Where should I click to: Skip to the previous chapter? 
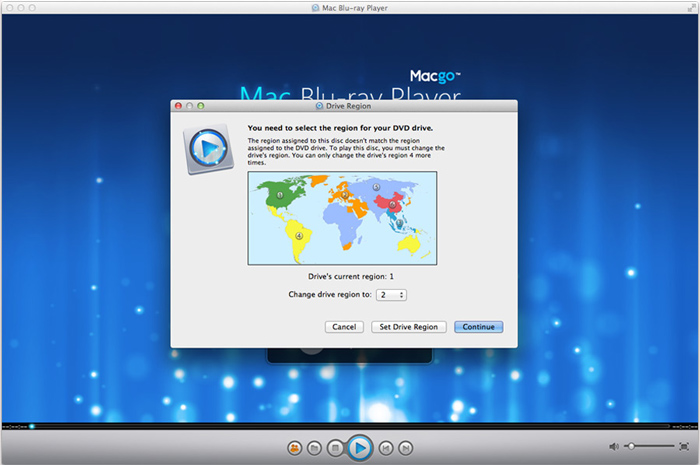[x=386, y=448]
